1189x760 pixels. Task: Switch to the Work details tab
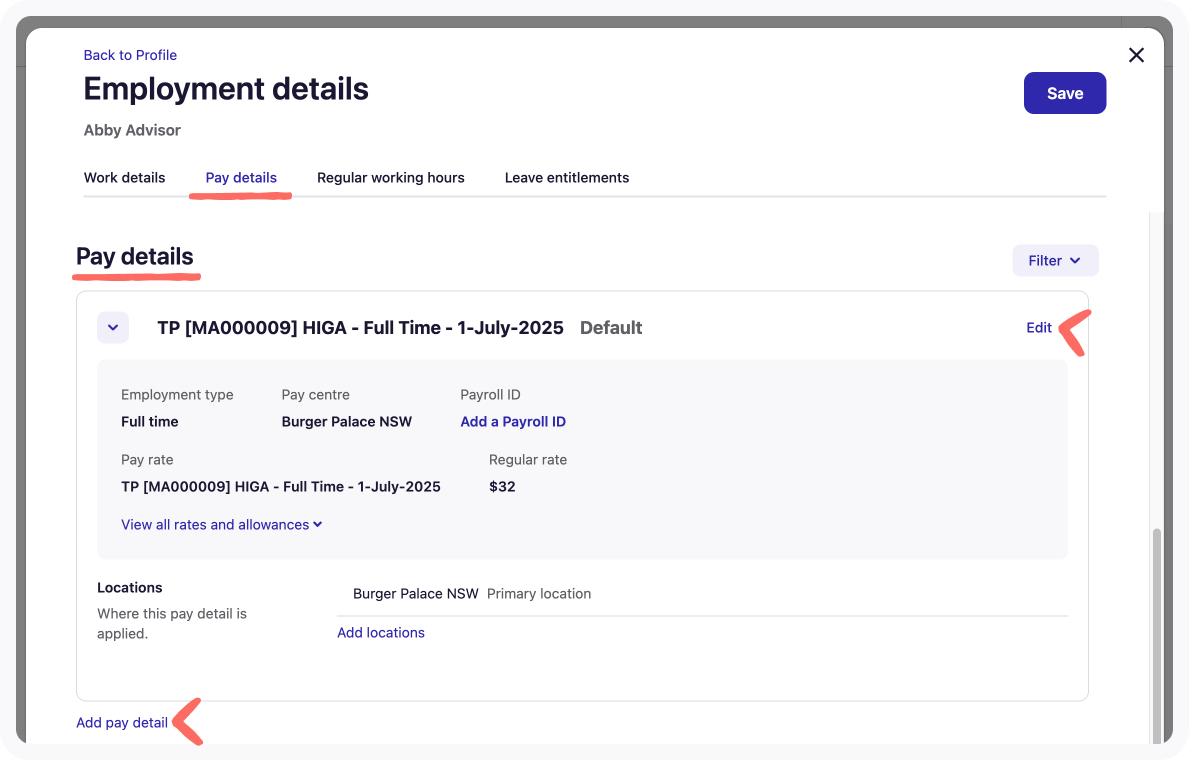[x=124, y=177]
